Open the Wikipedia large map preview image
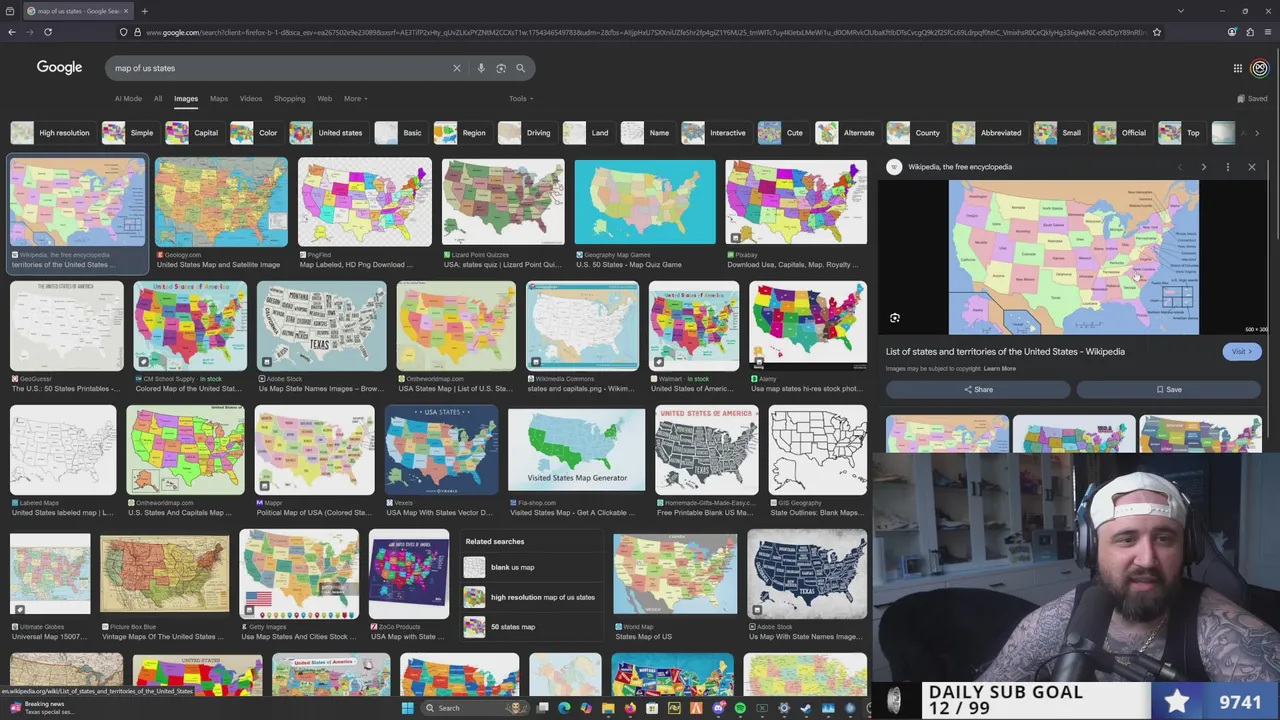Viewport: 1280px width, 720px height. [1073, 257]
